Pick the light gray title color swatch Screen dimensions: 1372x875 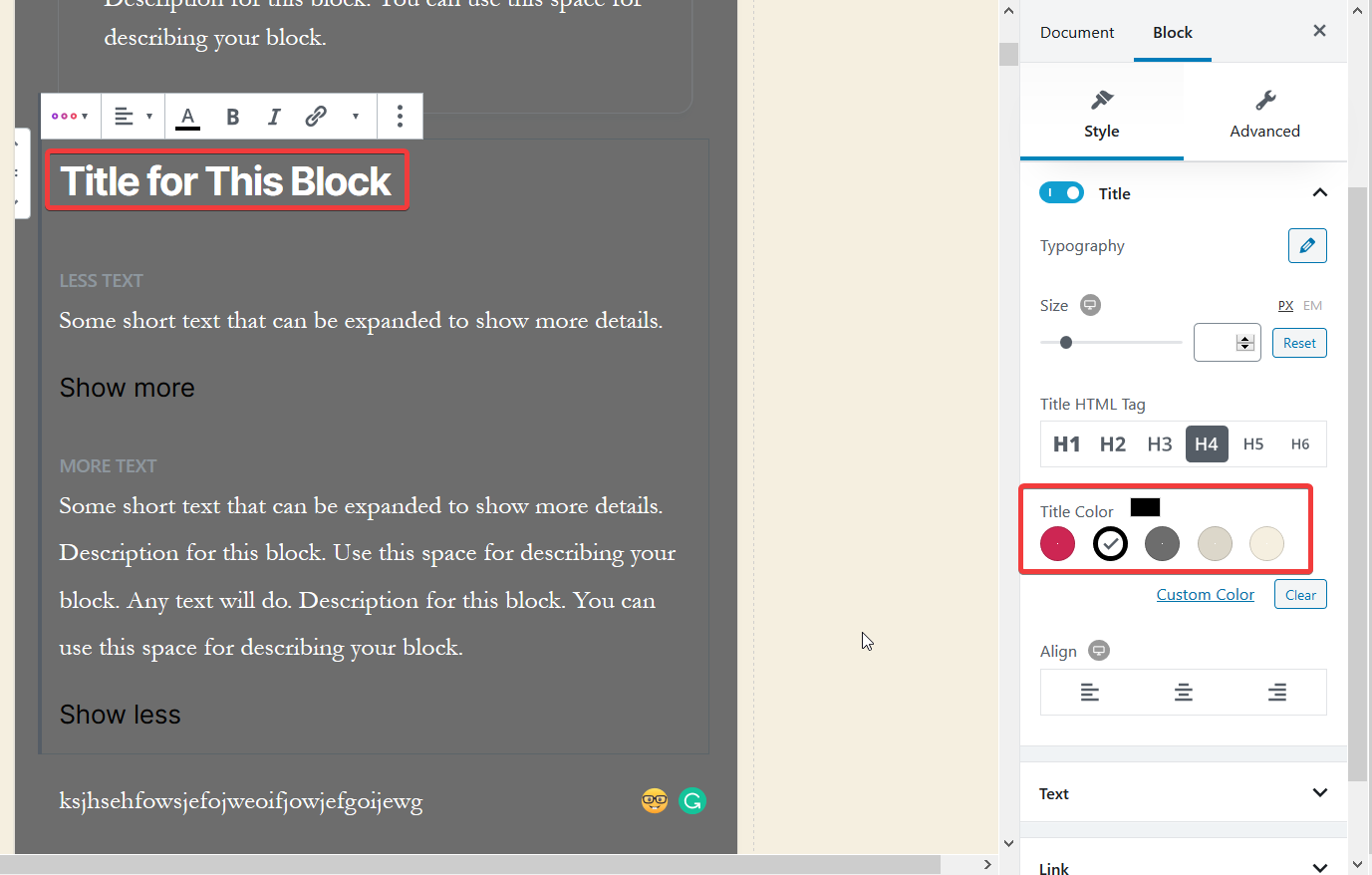point(1215,543)
